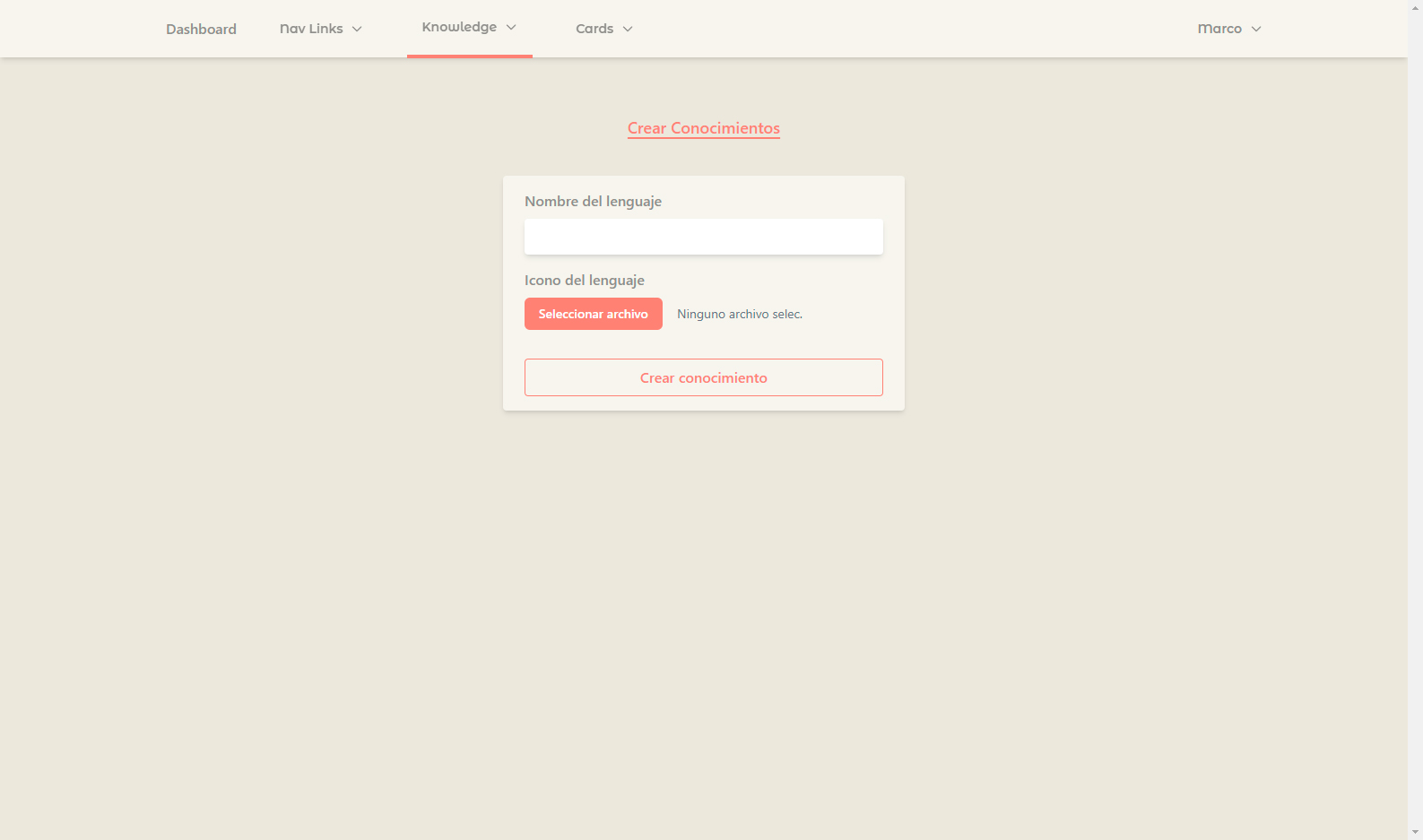
Task: Click the vertical scrollbar track
Action: pyautogui.click(x=1415, y=448)
